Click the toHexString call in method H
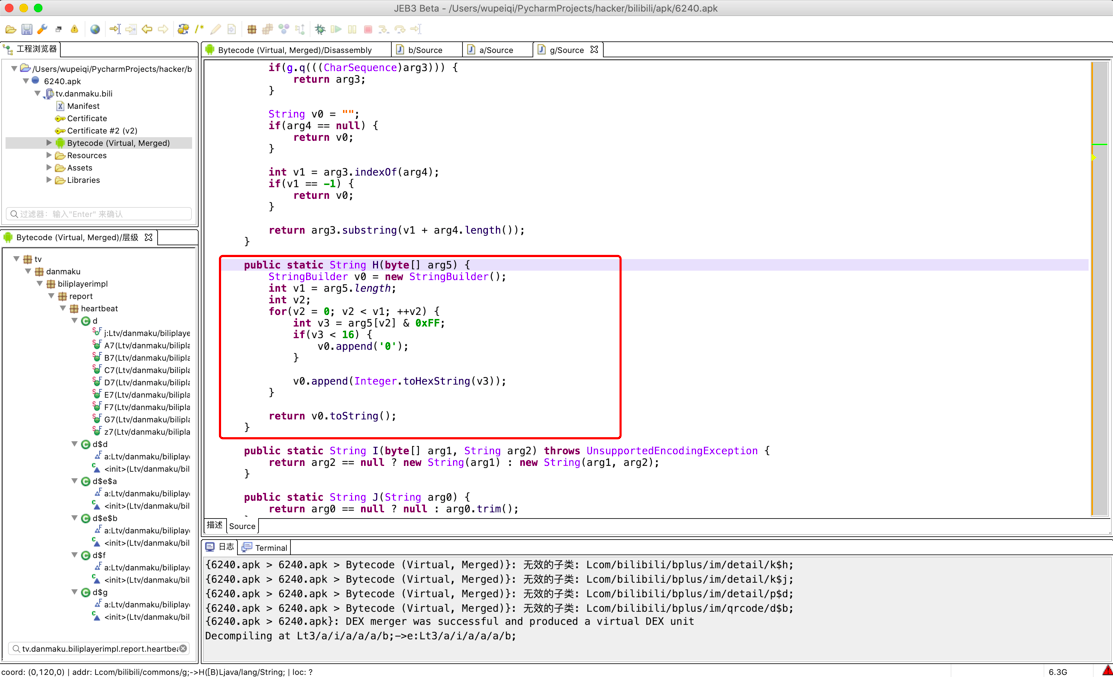The width and height of the screenshot is (1113, 677). [x=446, y=381]
